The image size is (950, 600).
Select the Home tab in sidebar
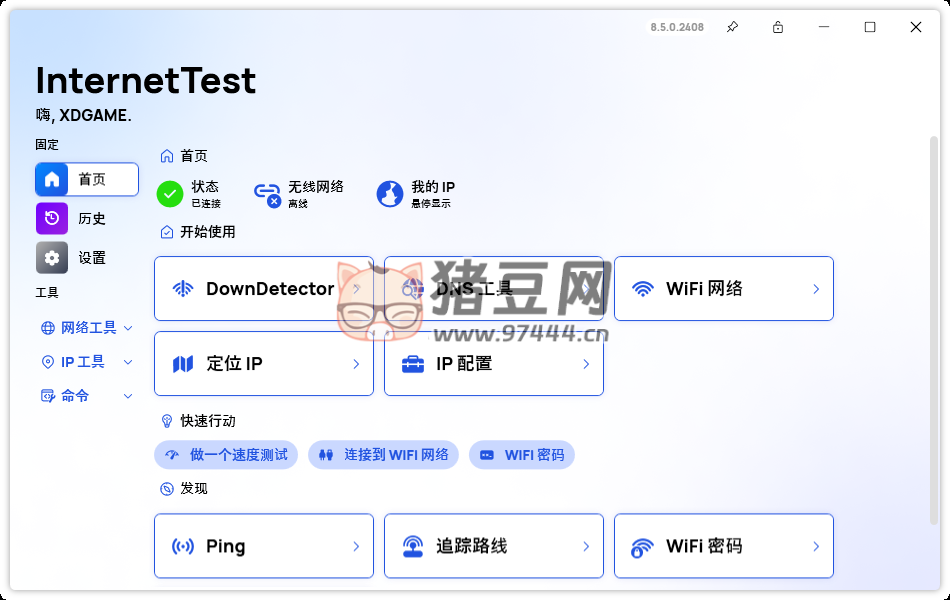[x=87, y=179]
